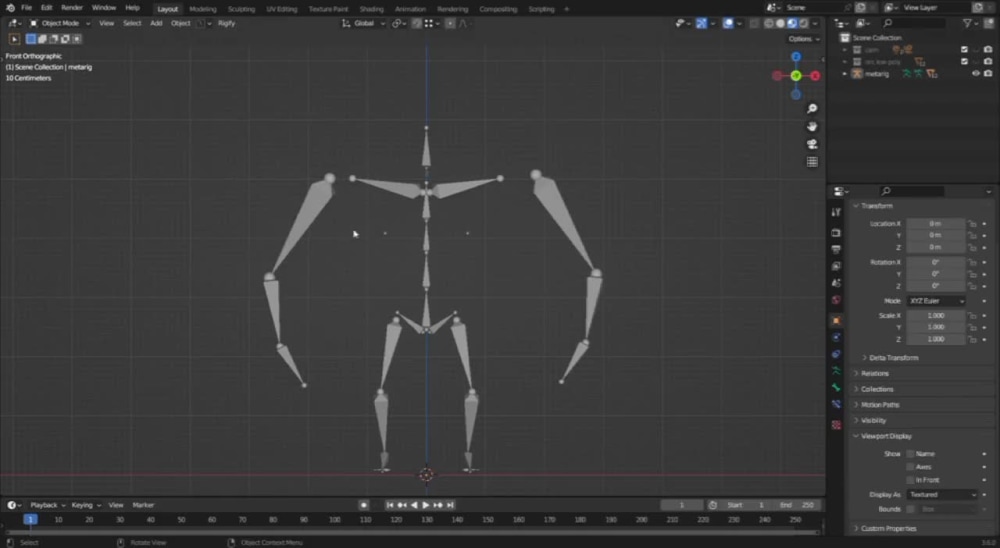Open the Physics properties tab icon

point(836,337)
